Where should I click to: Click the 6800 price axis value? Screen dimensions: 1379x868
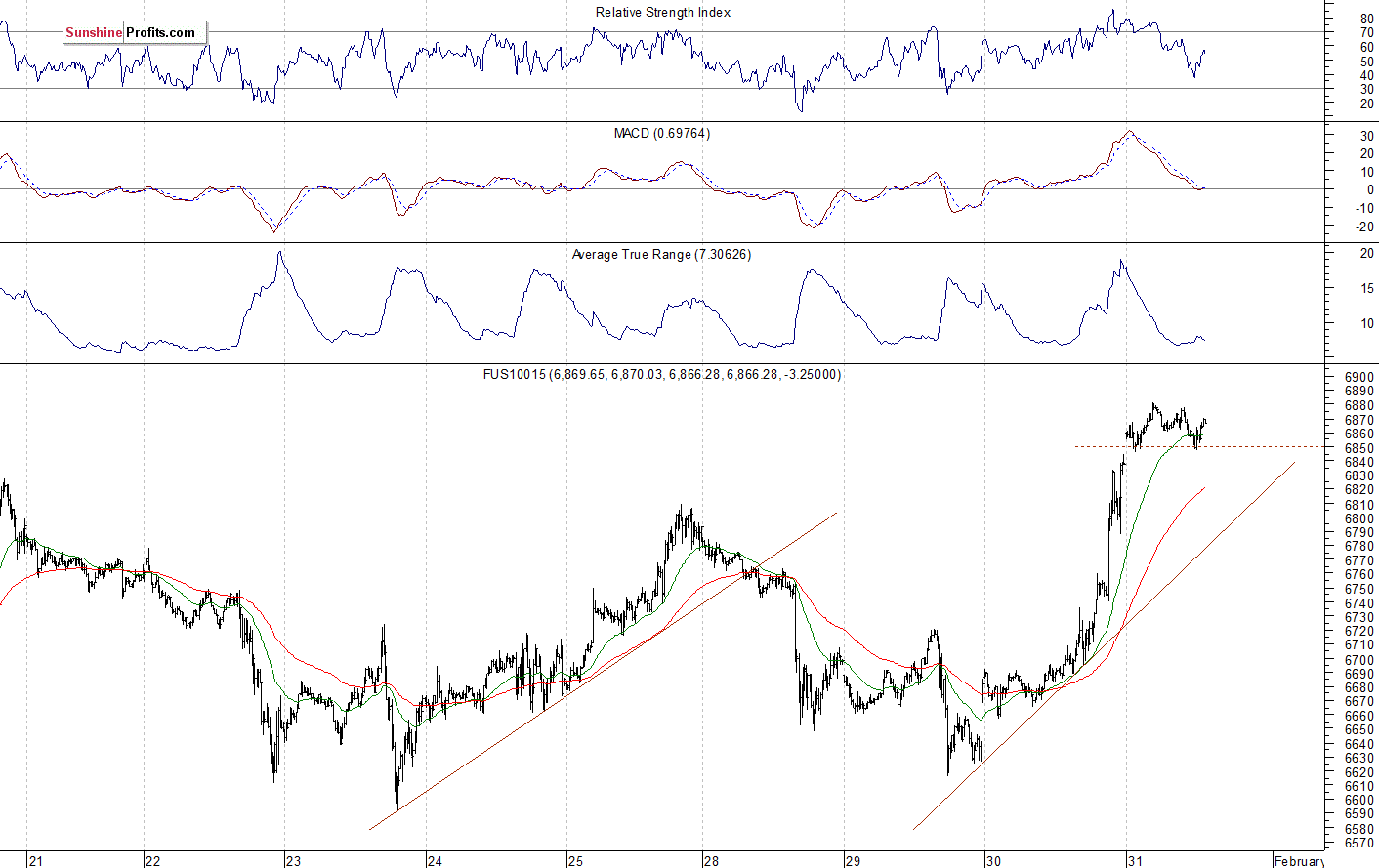click(1359, 518)
